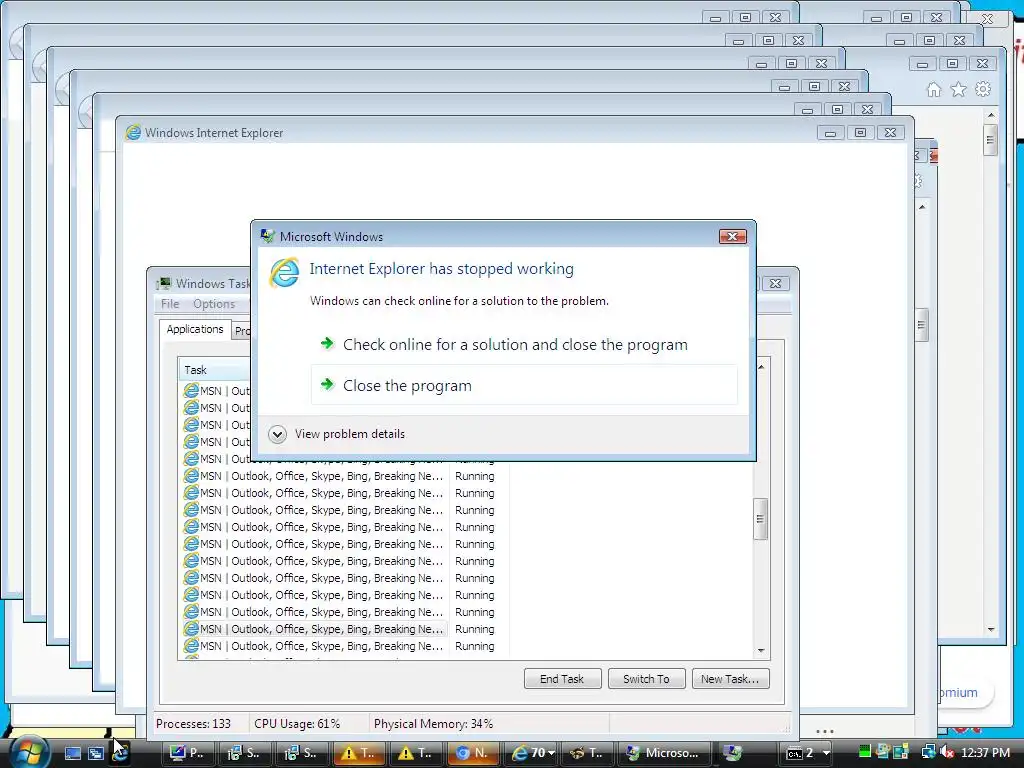The height and width of the screenshot is (768, 1024).
Task: Click the Close the program option
Action: [x=524, y=385]
